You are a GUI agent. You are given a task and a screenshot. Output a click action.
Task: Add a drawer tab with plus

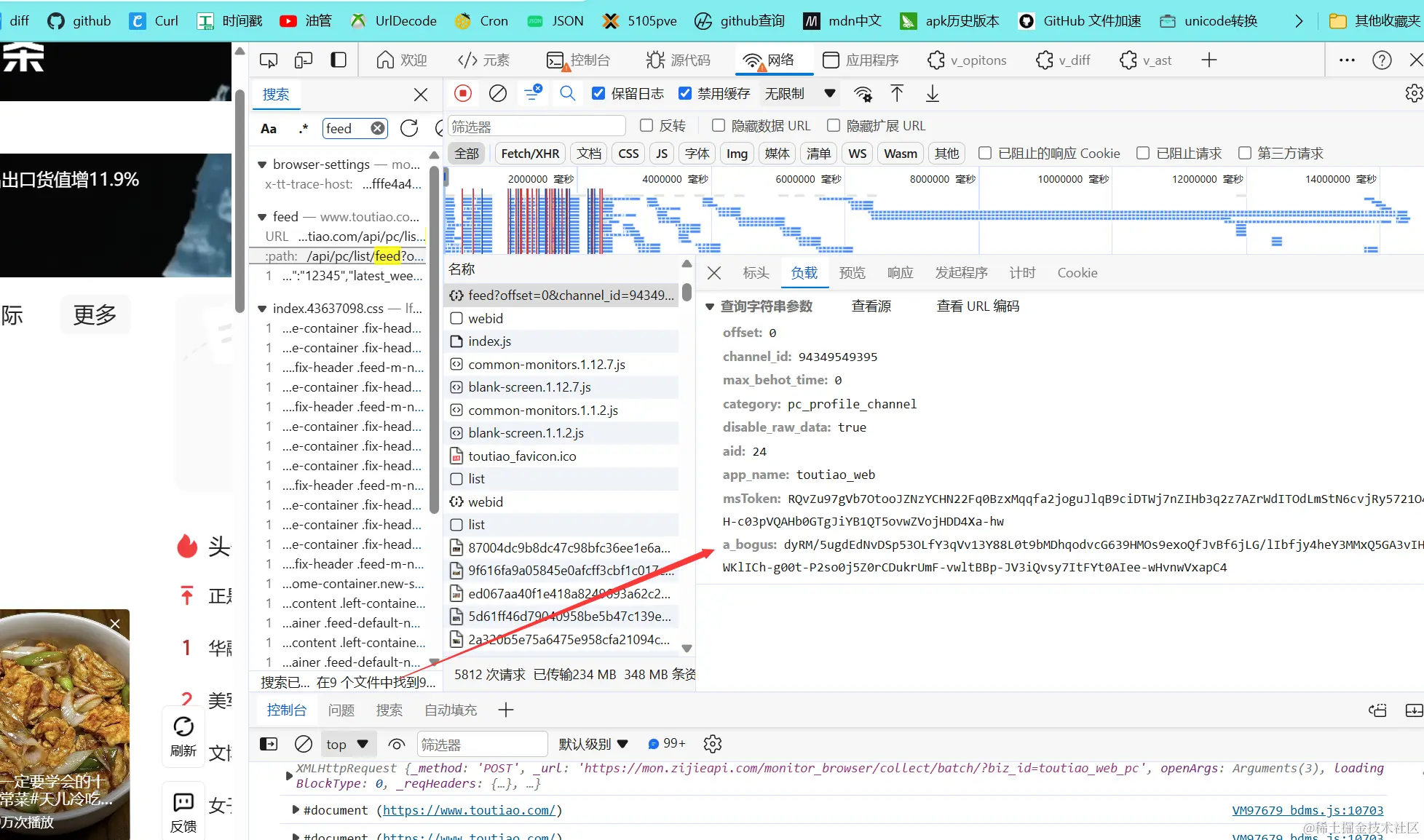[x=506, y=710]
